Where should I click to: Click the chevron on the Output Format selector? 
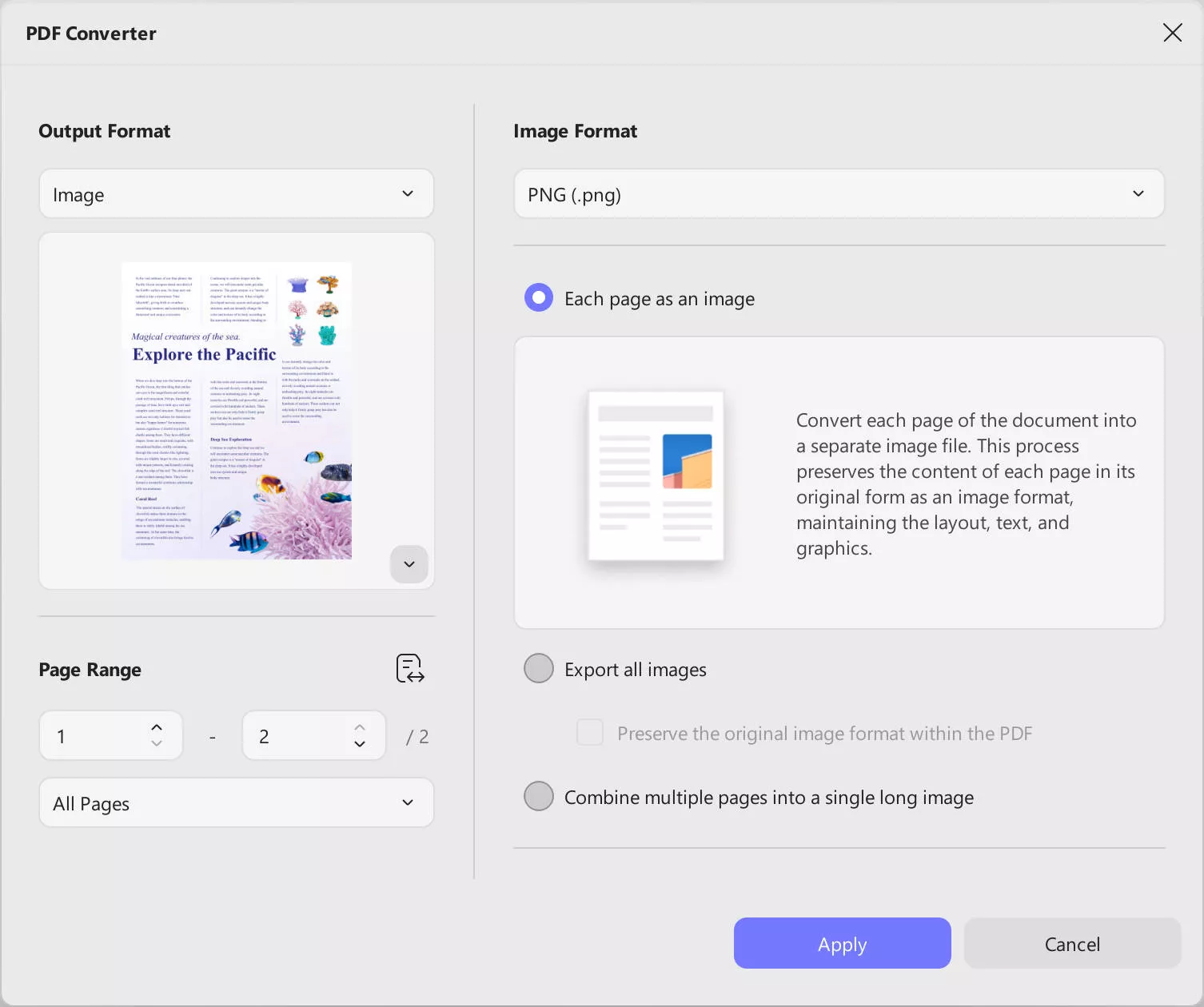(408, 193)
